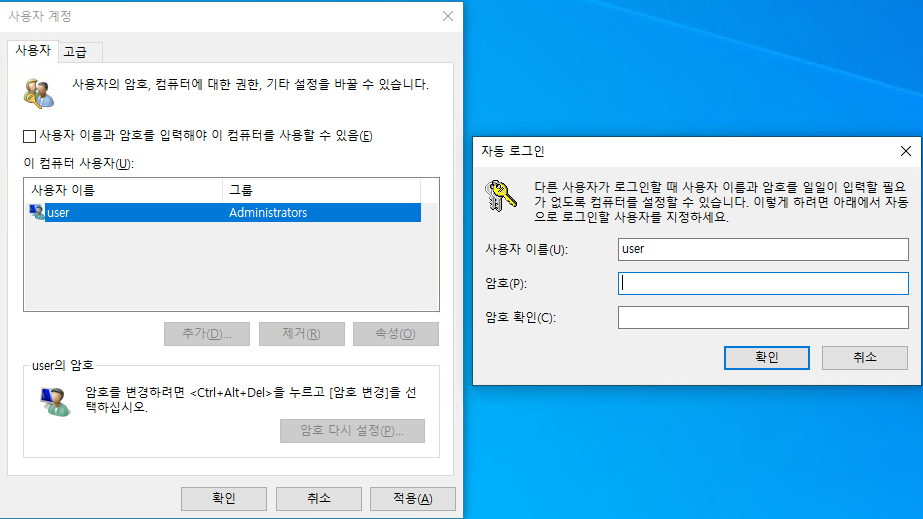This screenshot has height=519, width=923.
Task: Focus the 사용자 이름(U) input field
Action: [763, 249]
